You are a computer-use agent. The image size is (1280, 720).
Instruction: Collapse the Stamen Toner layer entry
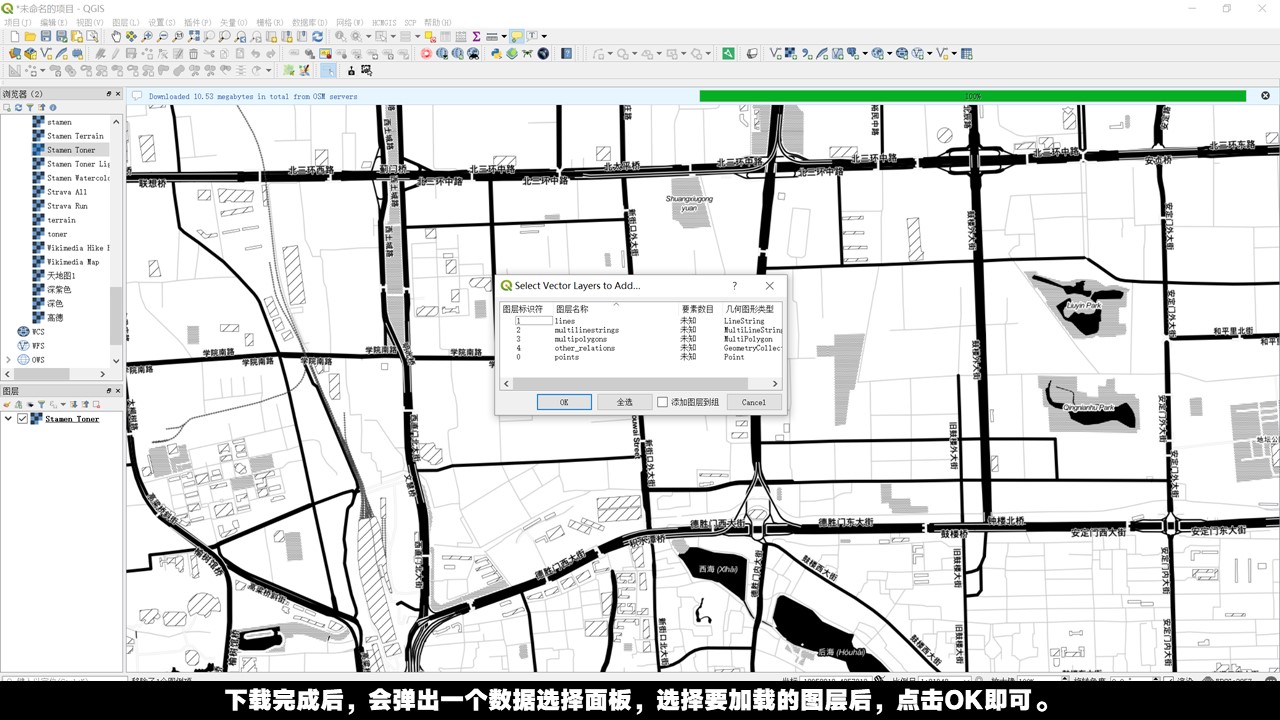pos(8,419)
